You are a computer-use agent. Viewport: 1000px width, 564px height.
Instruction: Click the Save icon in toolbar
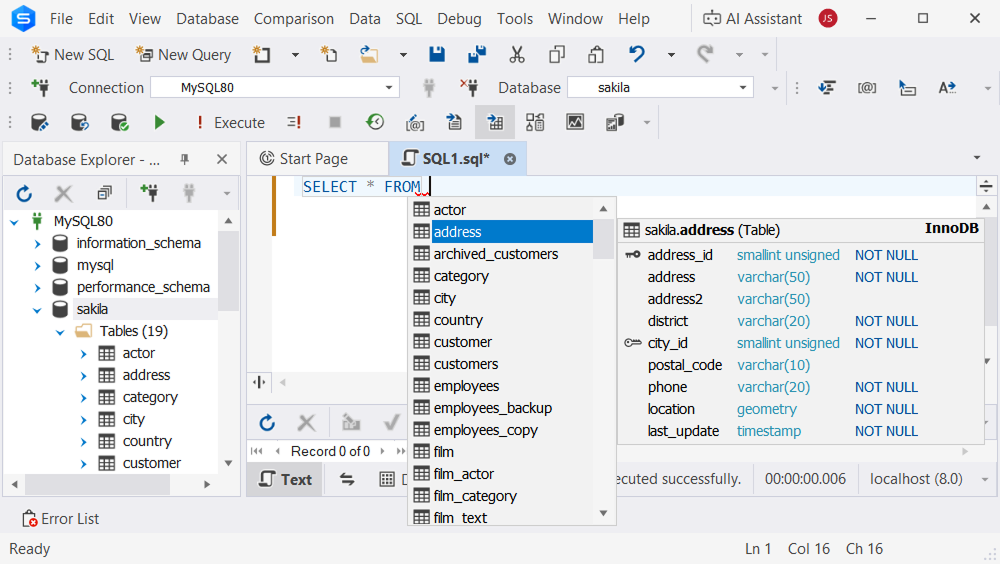(x=437, y=54)
